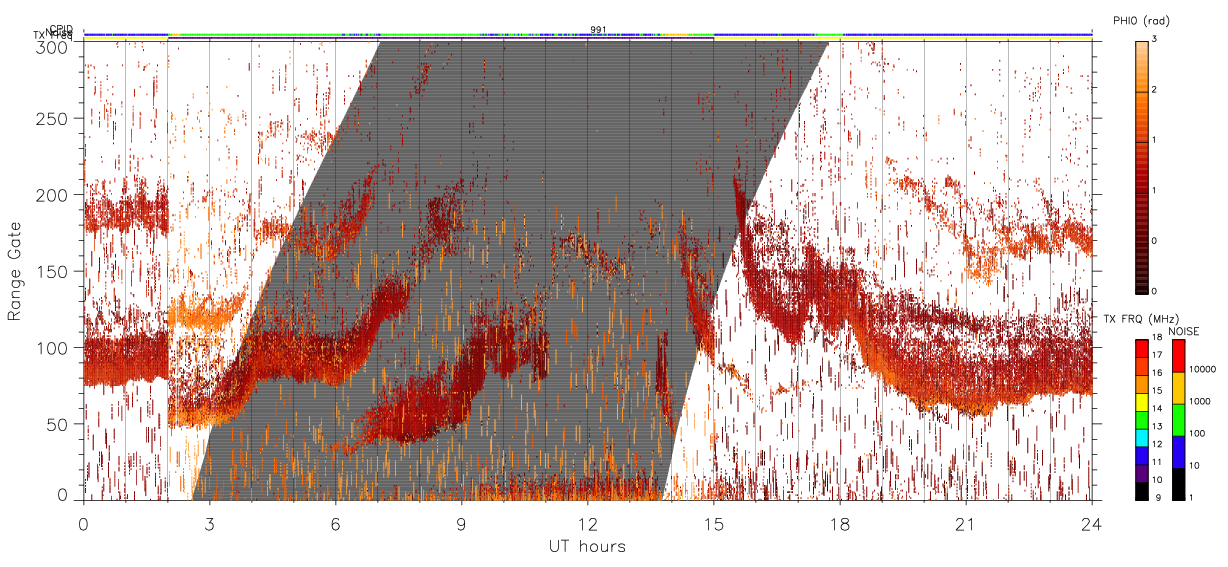The height and width of the screenshot is (567, 1228).
Task: Click the NOISE tick label 100
Action: click(1197, 433)
